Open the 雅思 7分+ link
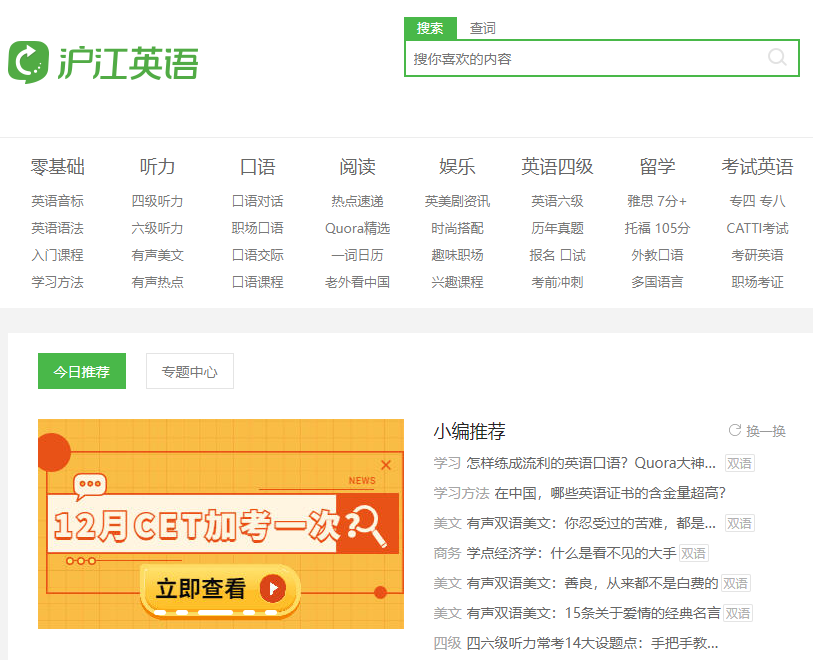Viewport: 813px width, 660px height. 655,199
